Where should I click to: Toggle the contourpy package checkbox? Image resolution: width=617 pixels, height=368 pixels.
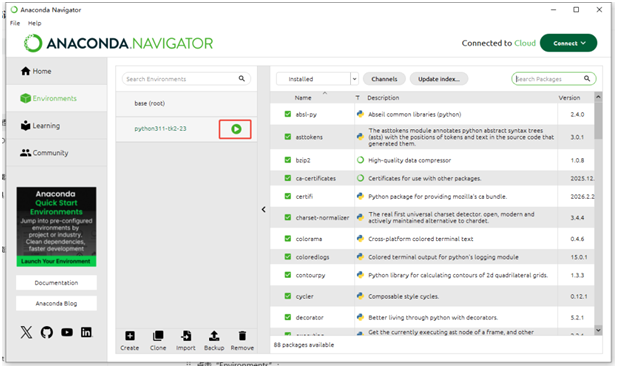pyautogui.click(x=288, y=275)
